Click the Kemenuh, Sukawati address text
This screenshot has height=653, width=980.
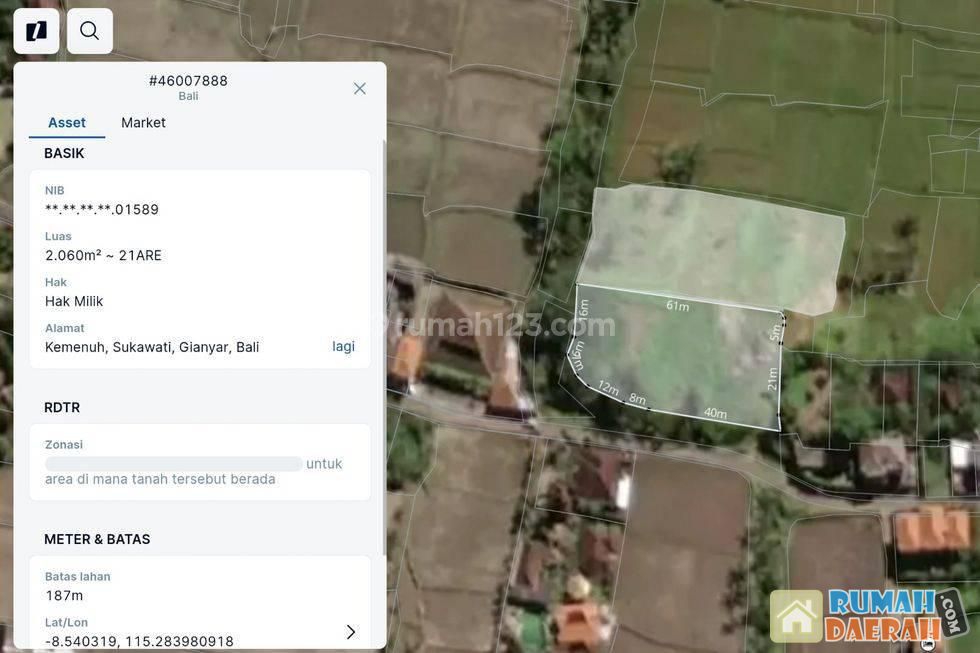pyautogui.click(x=152, y=347)
